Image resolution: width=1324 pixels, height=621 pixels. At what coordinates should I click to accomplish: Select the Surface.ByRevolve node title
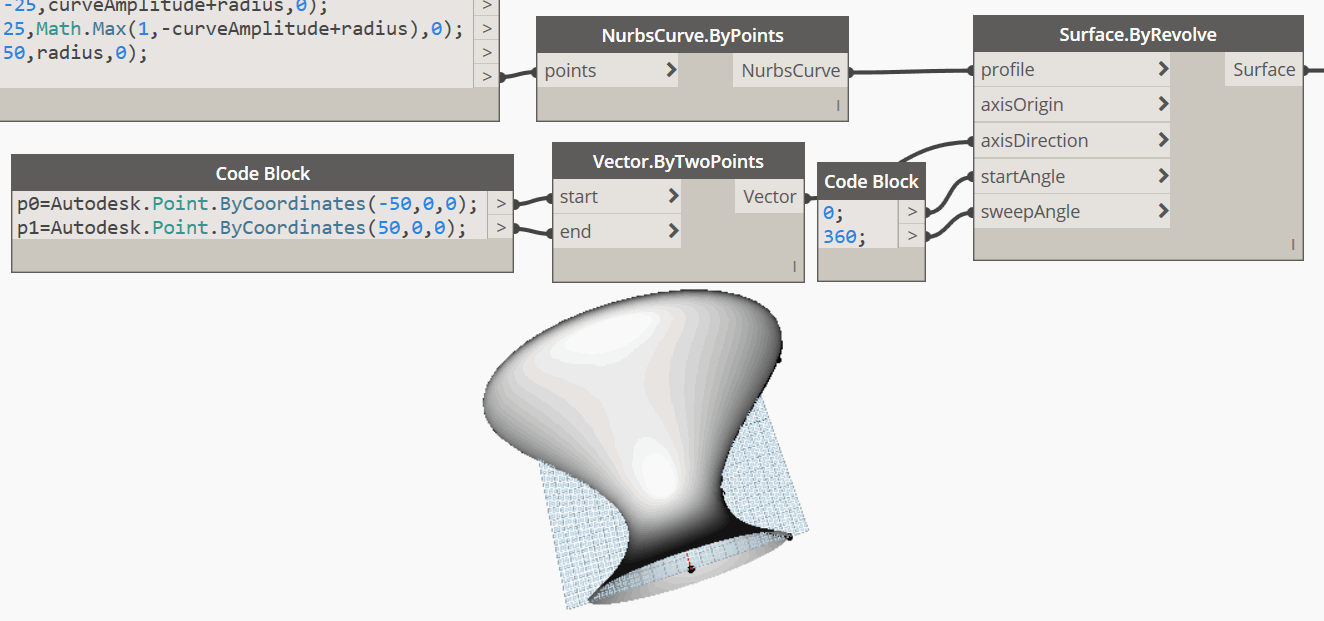click(1137, 35)
